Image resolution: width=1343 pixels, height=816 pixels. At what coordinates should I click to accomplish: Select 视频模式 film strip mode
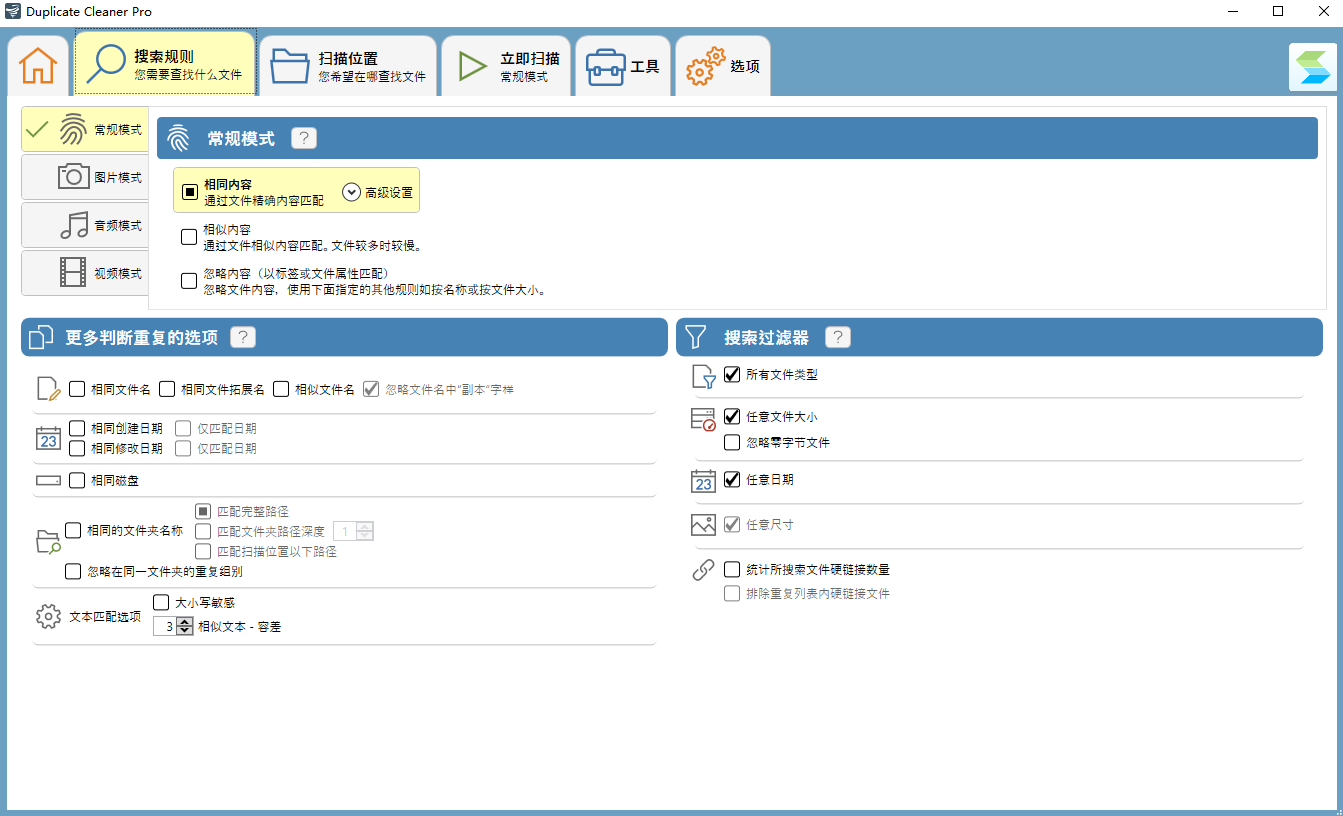coord(85,273)
